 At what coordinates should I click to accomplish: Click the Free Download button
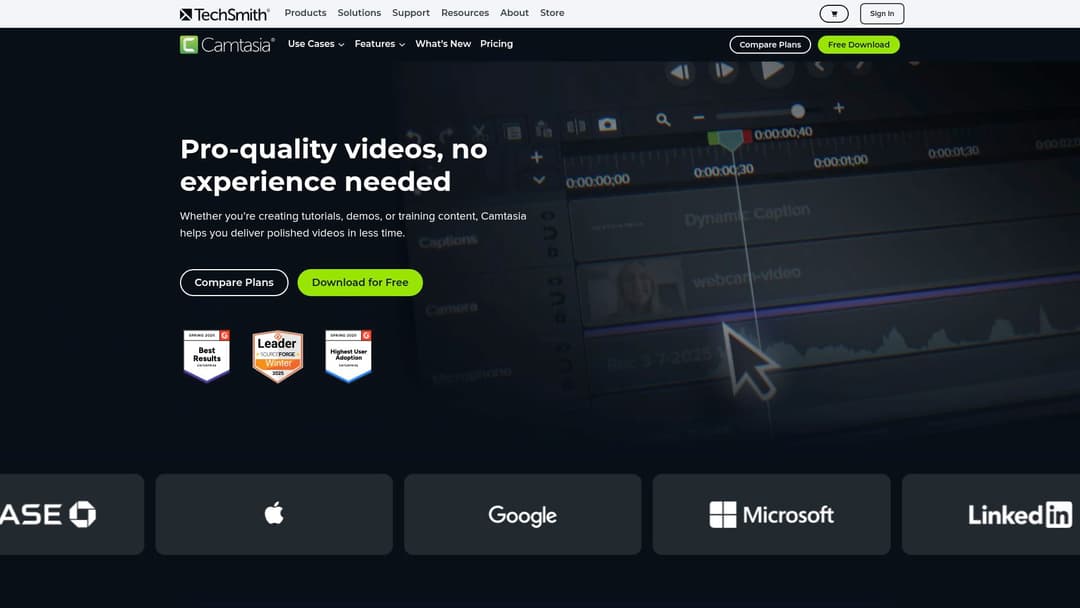click(x=858, y=45)
